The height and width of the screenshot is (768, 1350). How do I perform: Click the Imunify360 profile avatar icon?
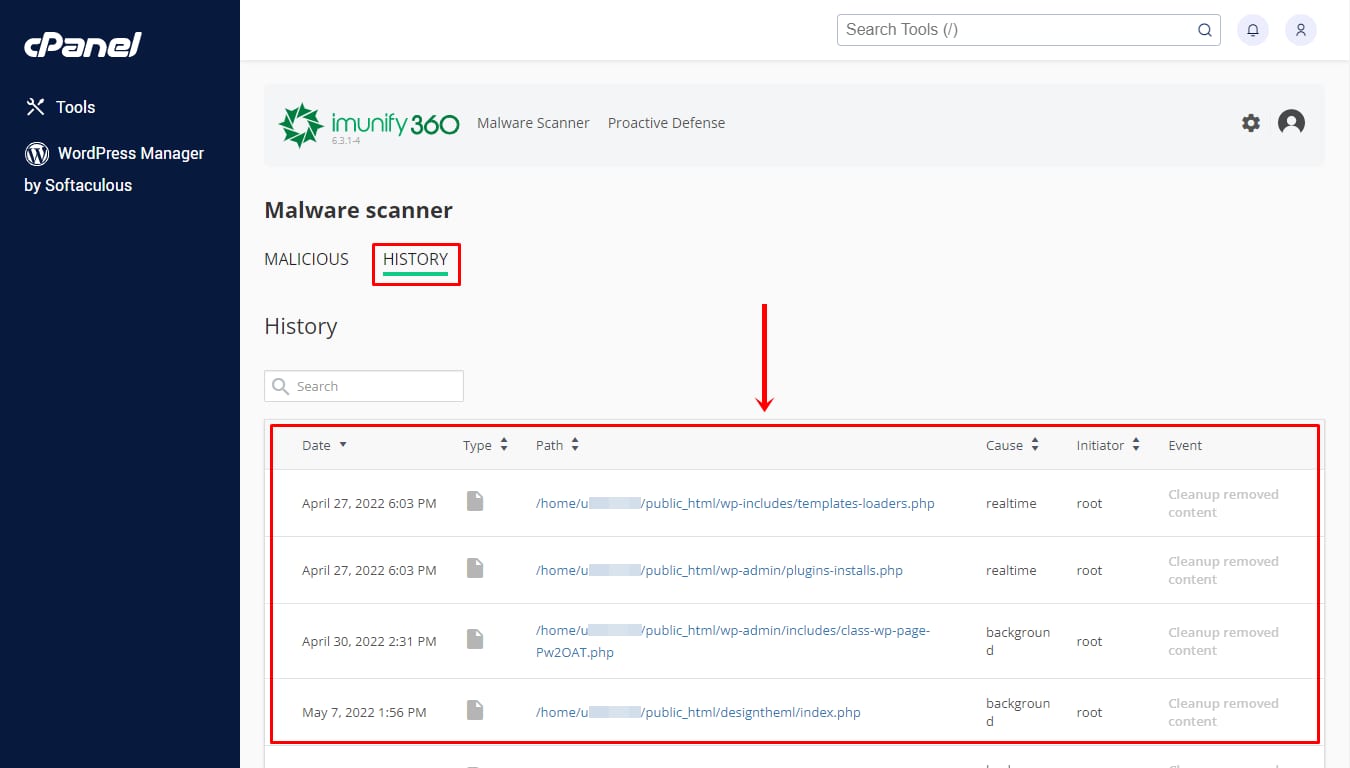click(1291, 123)
